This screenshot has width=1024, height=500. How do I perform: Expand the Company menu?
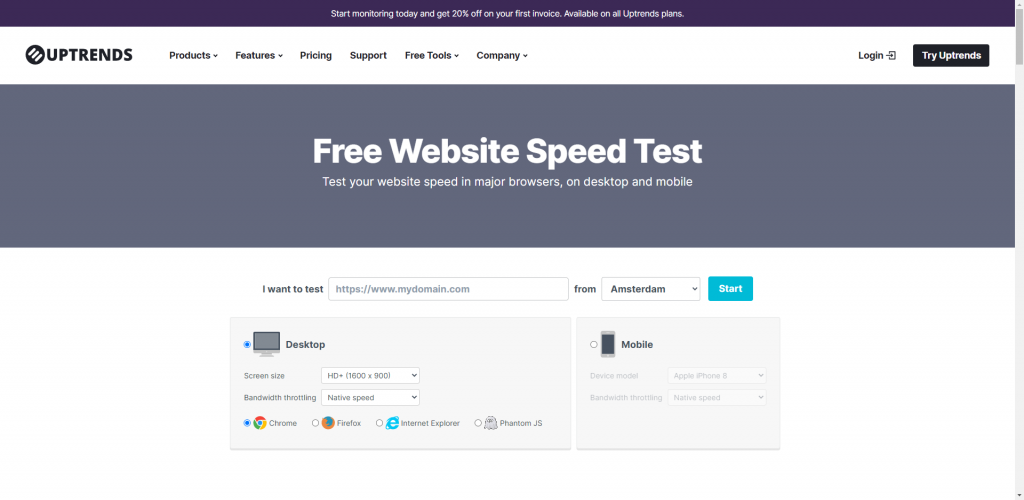click(x=502, y=55)
